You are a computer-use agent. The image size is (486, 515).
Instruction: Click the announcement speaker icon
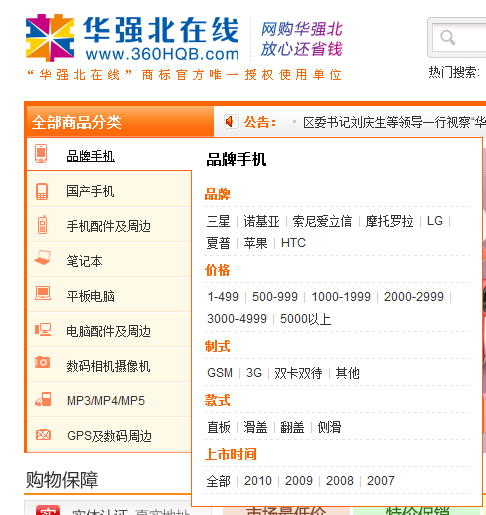(231, 121)
